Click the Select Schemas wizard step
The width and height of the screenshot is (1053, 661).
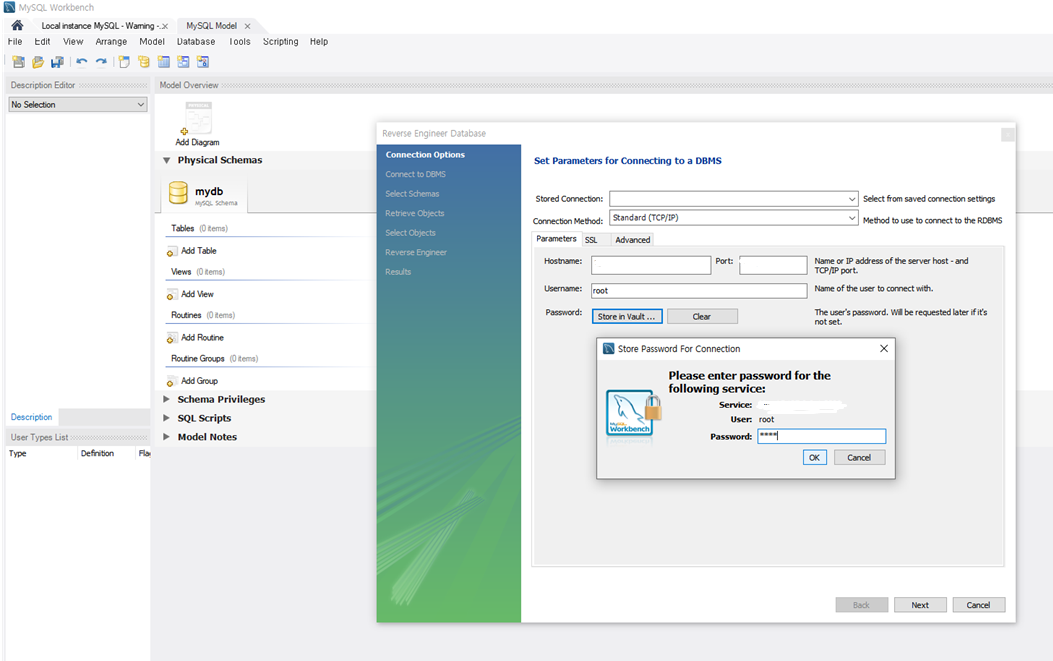click(412, 193)
